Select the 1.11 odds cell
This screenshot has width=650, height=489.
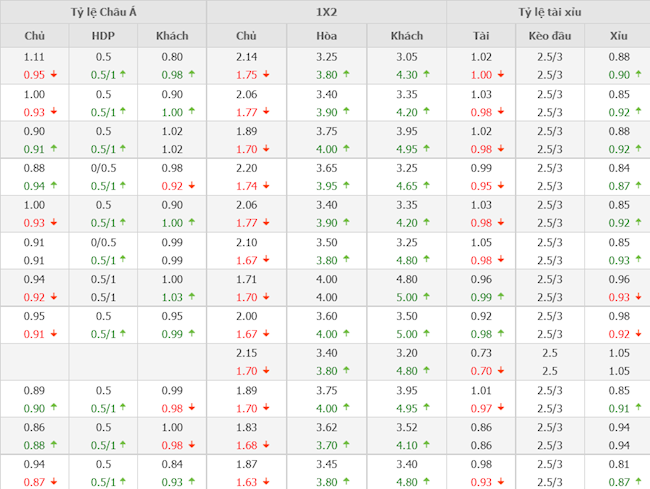[x=34, y=58]
